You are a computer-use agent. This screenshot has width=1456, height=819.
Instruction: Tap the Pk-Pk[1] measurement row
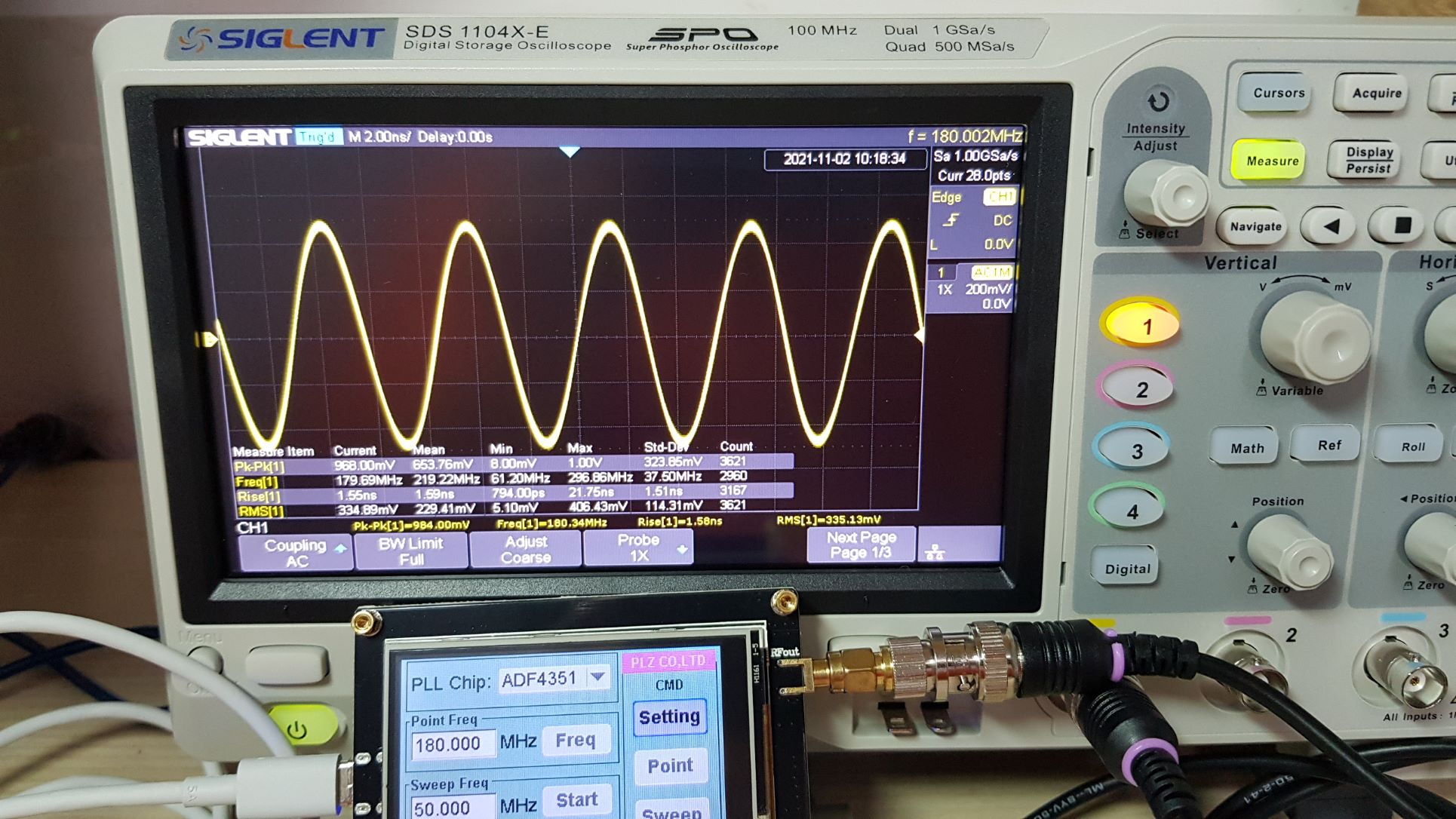point(513,463)
